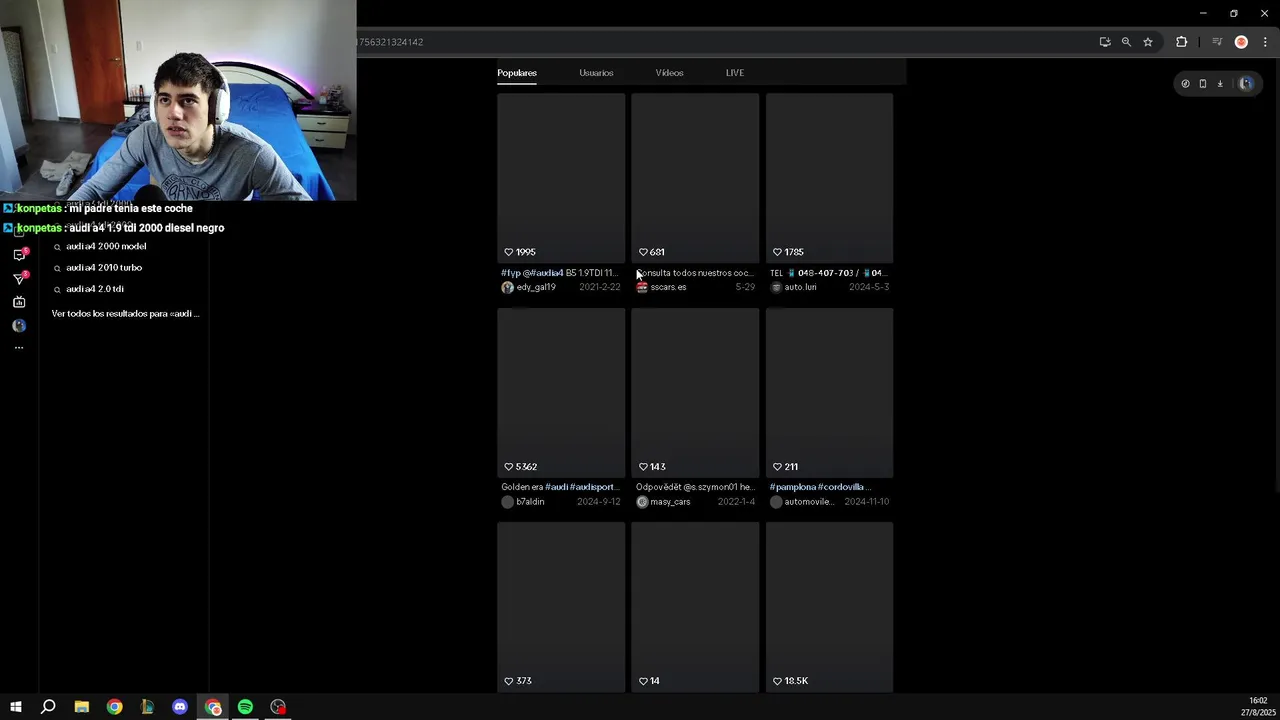Open video thumbnail with 681 likes
Image resolution: width=1280 pixels, height=720 pixels.
point(695,178)
